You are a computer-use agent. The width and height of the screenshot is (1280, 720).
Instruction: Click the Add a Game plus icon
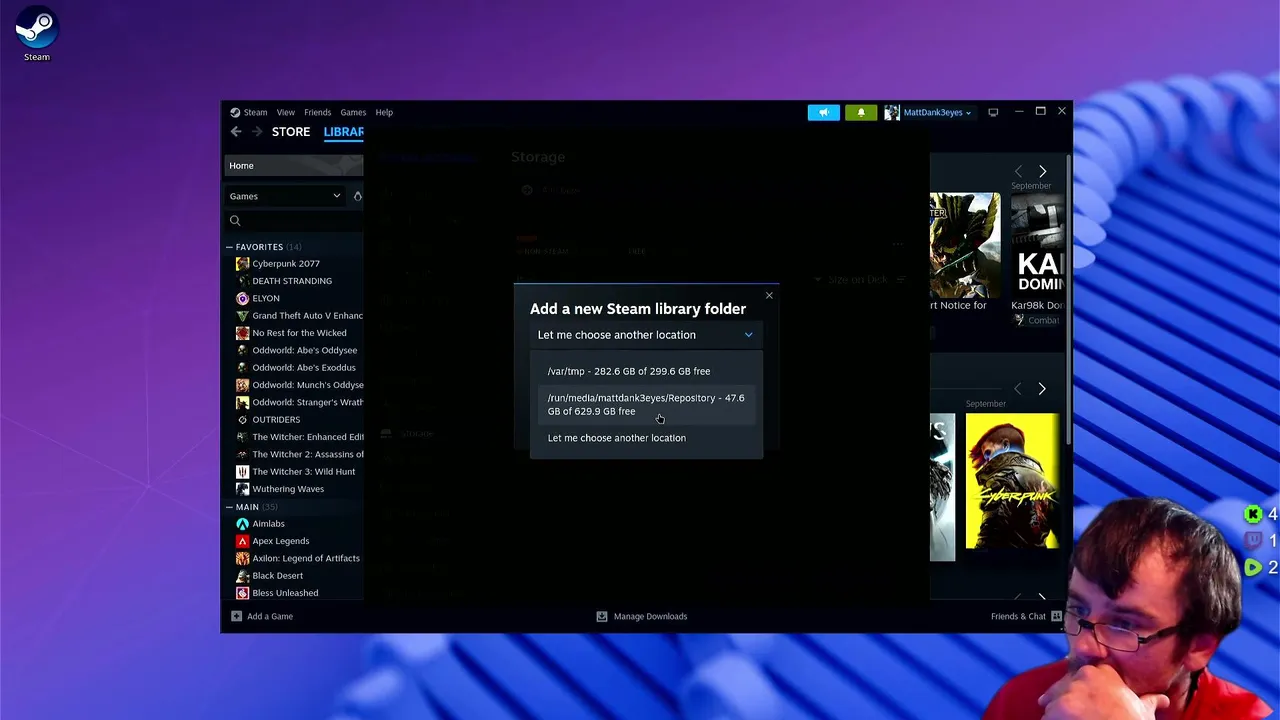(236, 616)
